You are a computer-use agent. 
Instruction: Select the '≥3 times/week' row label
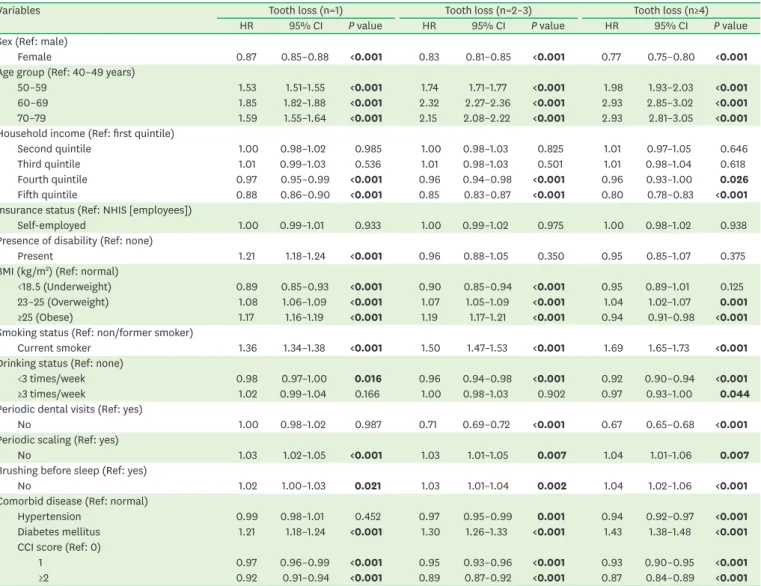point(51,394)
